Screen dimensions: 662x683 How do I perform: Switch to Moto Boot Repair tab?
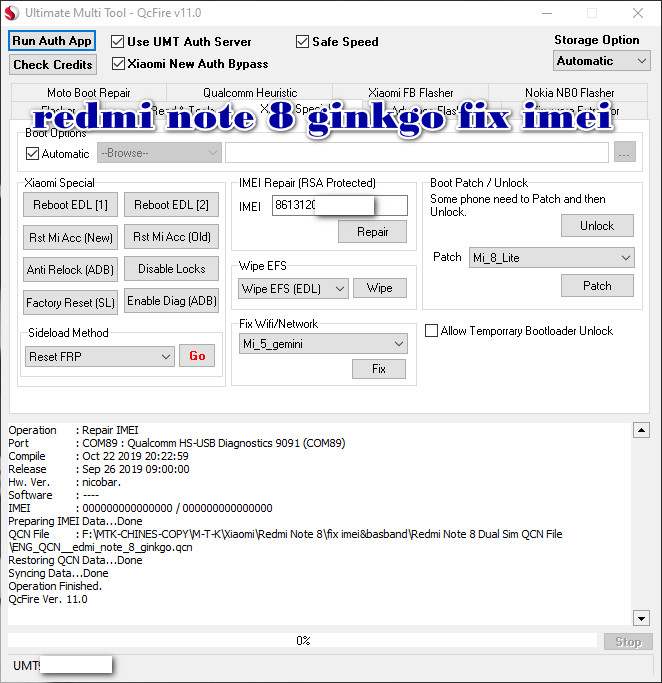(89, 93)
